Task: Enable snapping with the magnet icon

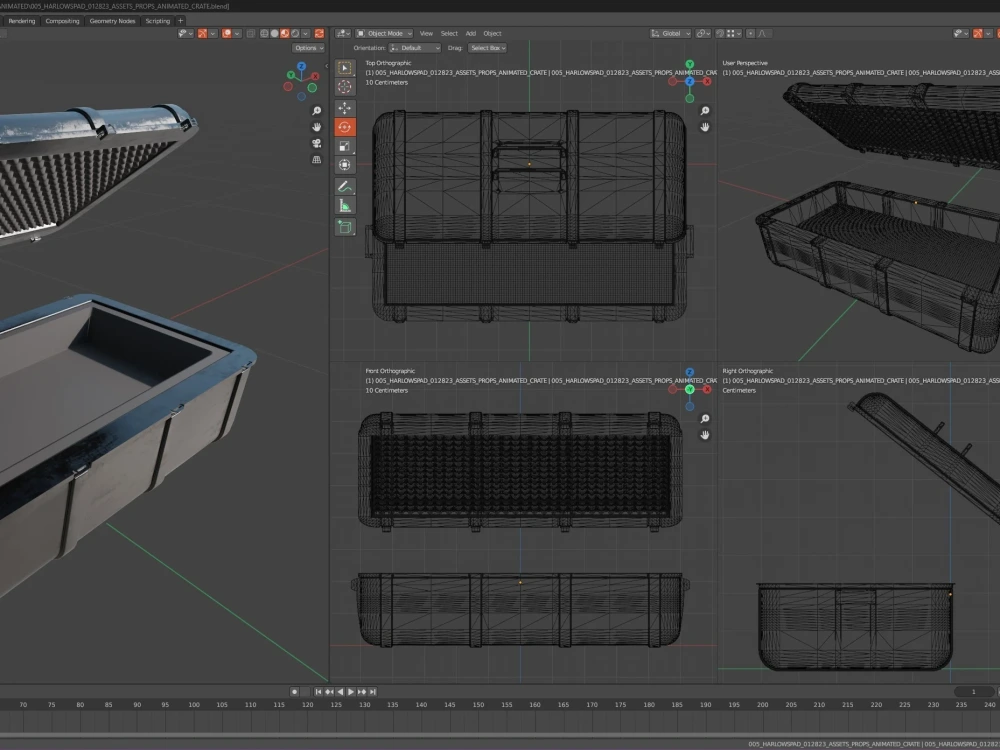Action: 718,33
